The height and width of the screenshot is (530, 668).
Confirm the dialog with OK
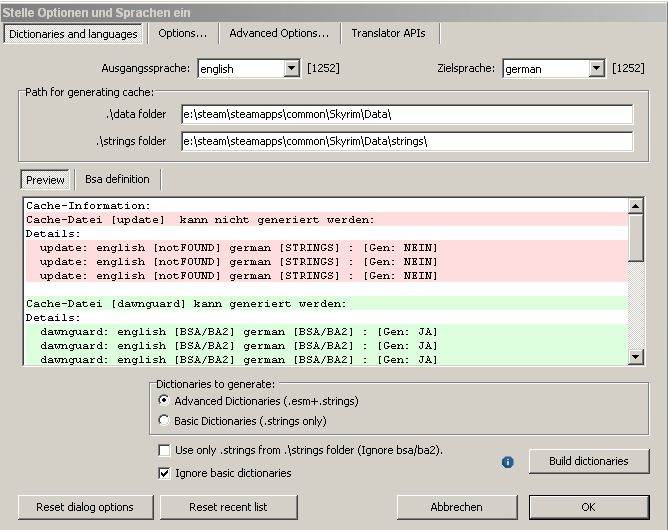pos(588,507)
